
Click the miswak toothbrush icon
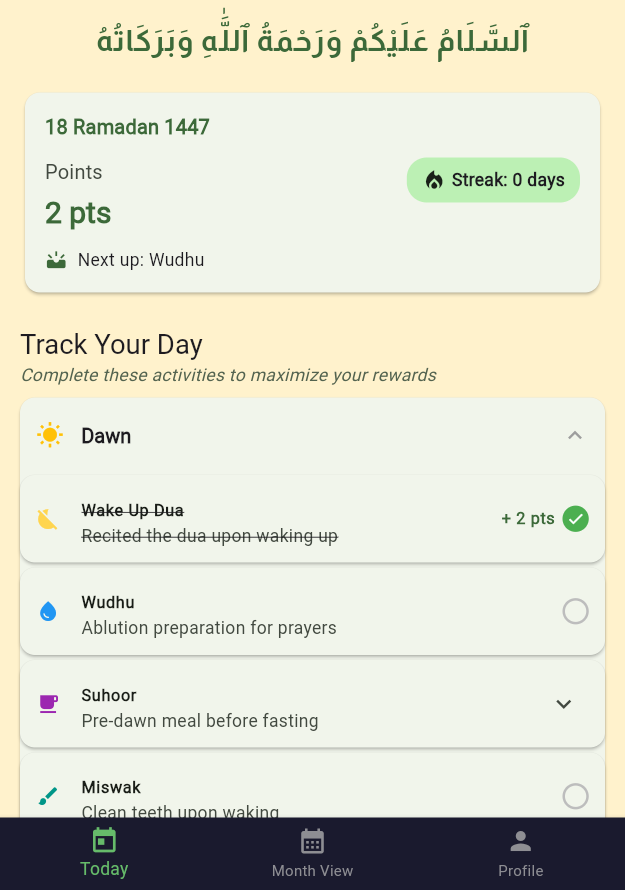tap(48, 796)
